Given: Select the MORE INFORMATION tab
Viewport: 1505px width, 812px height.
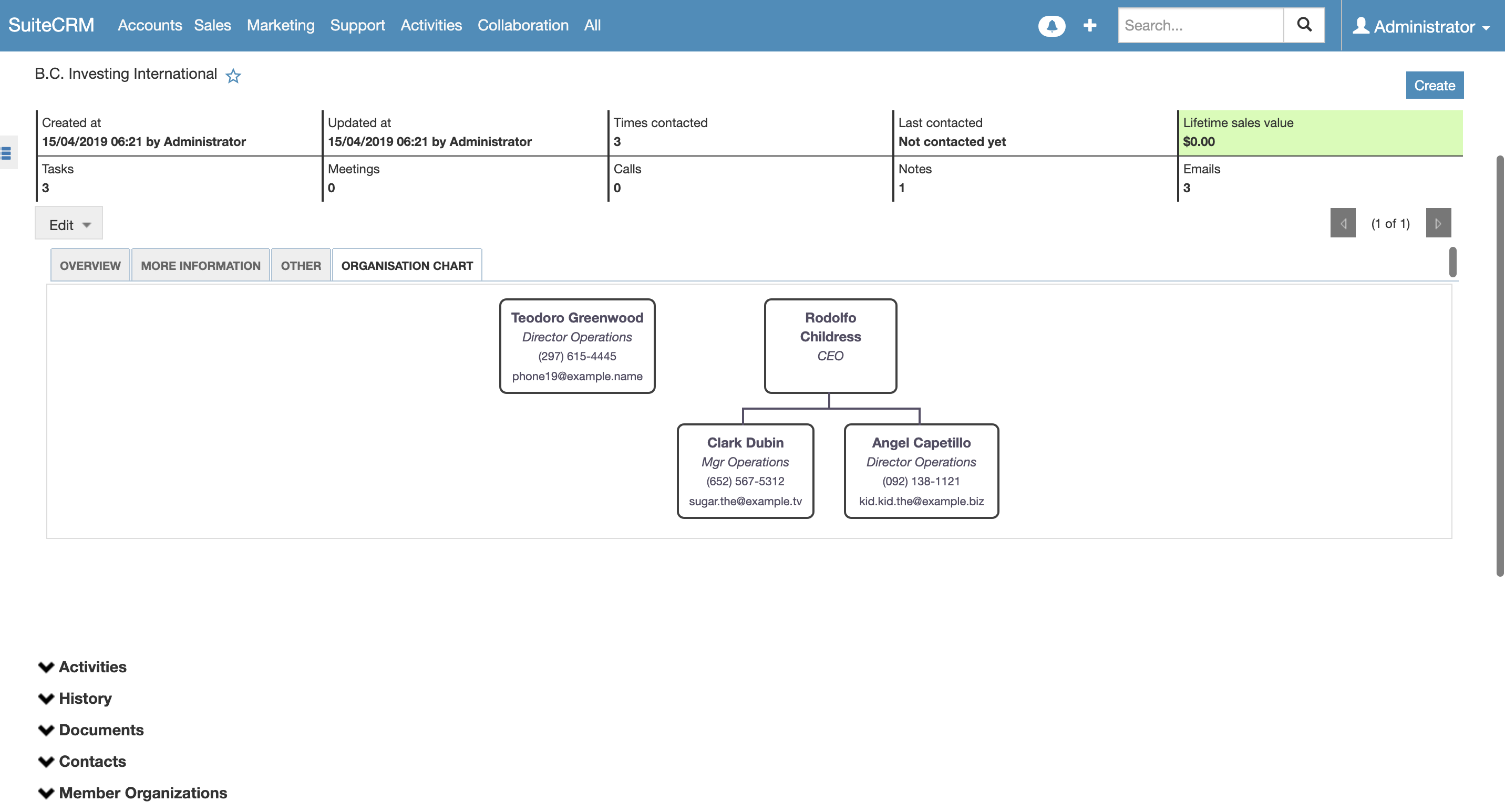Looking at the screenshot, I should [x=201, y=264].
